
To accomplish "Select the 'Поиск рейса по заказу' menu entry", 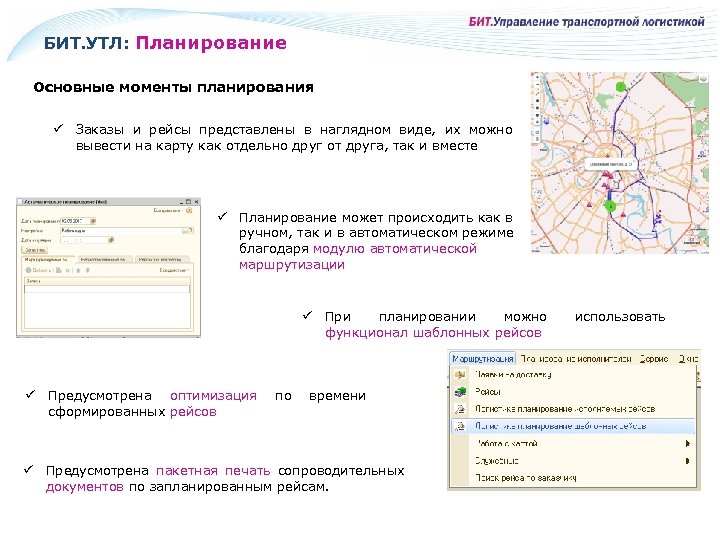I will click(572, 478).
